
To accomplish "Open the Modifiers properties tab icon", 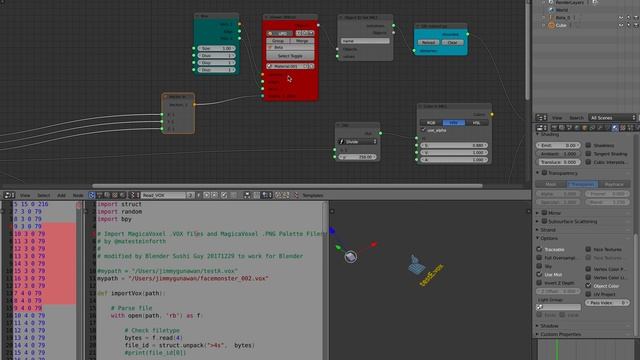I will pos(600,128).
